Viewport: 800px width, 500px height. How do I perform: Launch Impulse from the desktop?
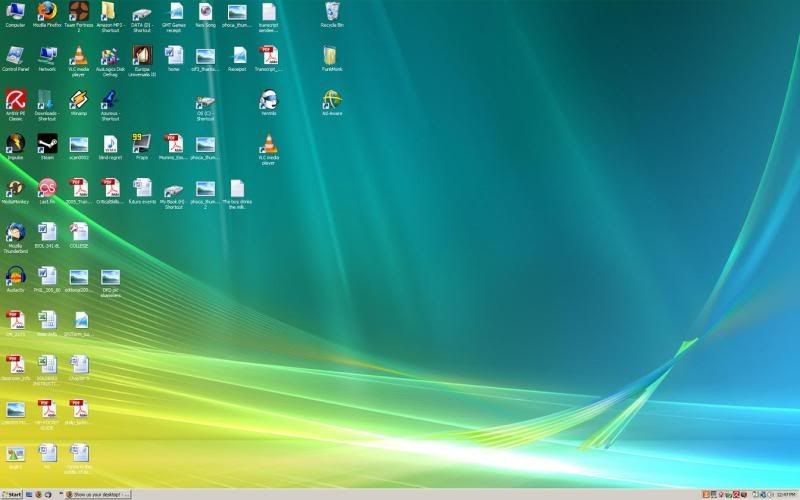click(15, 146)
